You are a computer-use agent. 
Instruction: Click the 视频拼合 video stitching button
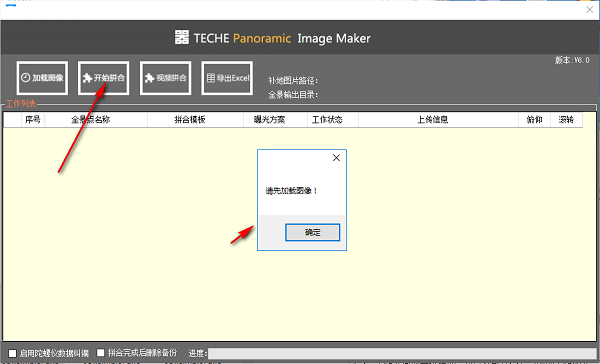tap(165, 78)
